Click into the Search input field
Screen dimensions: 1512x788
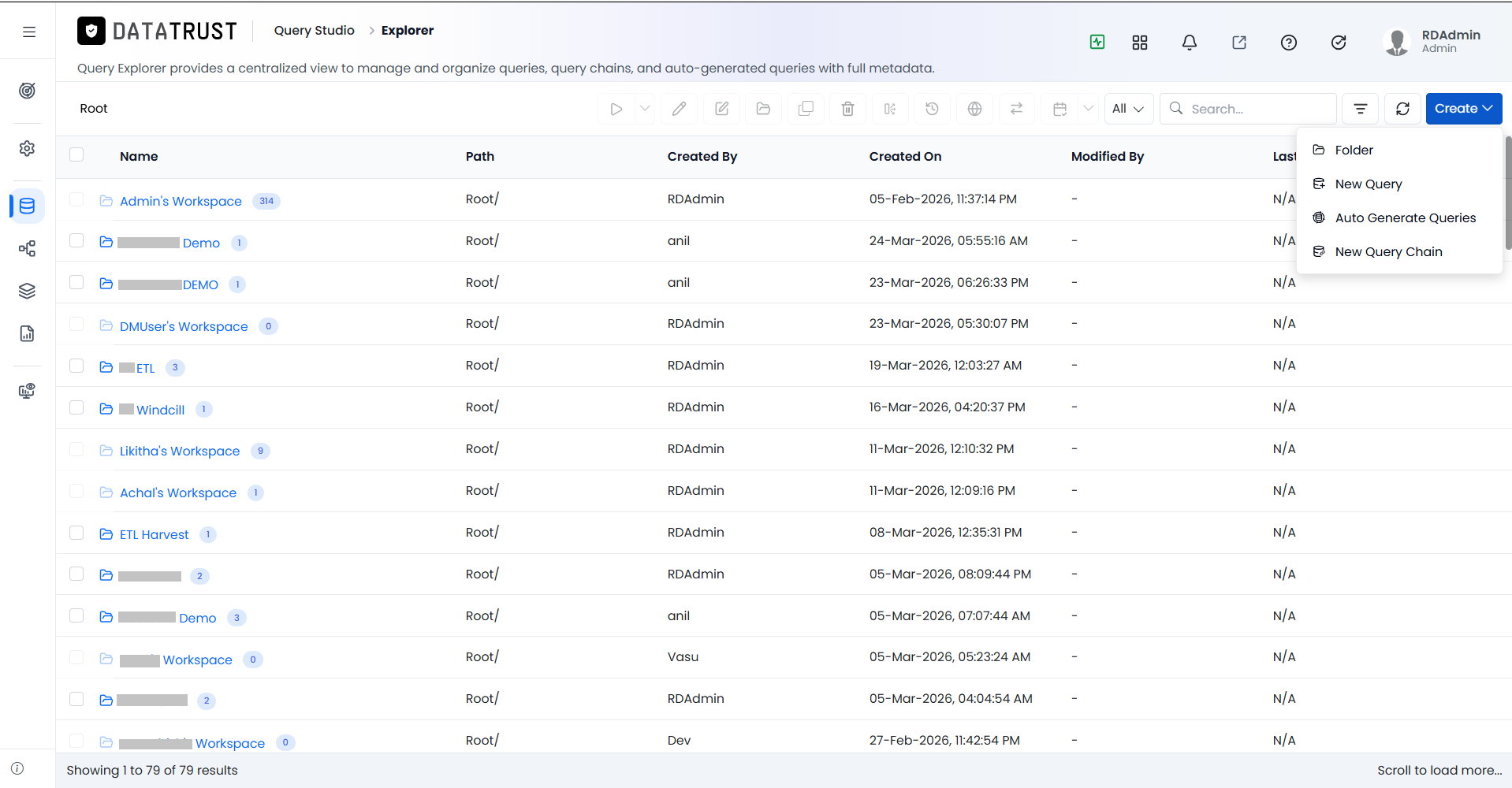point(1248,109)
